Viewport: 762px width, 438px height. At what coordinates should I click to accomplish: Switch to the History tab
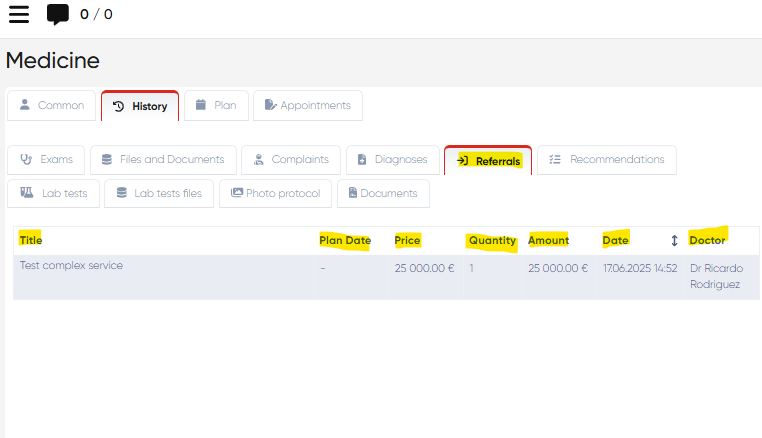[140, 106]
